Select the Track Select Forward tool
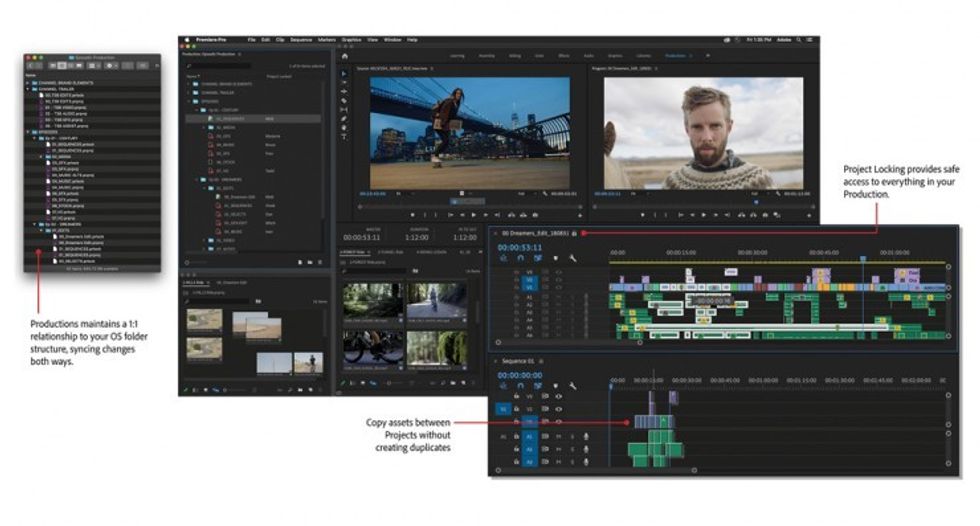 344,82
